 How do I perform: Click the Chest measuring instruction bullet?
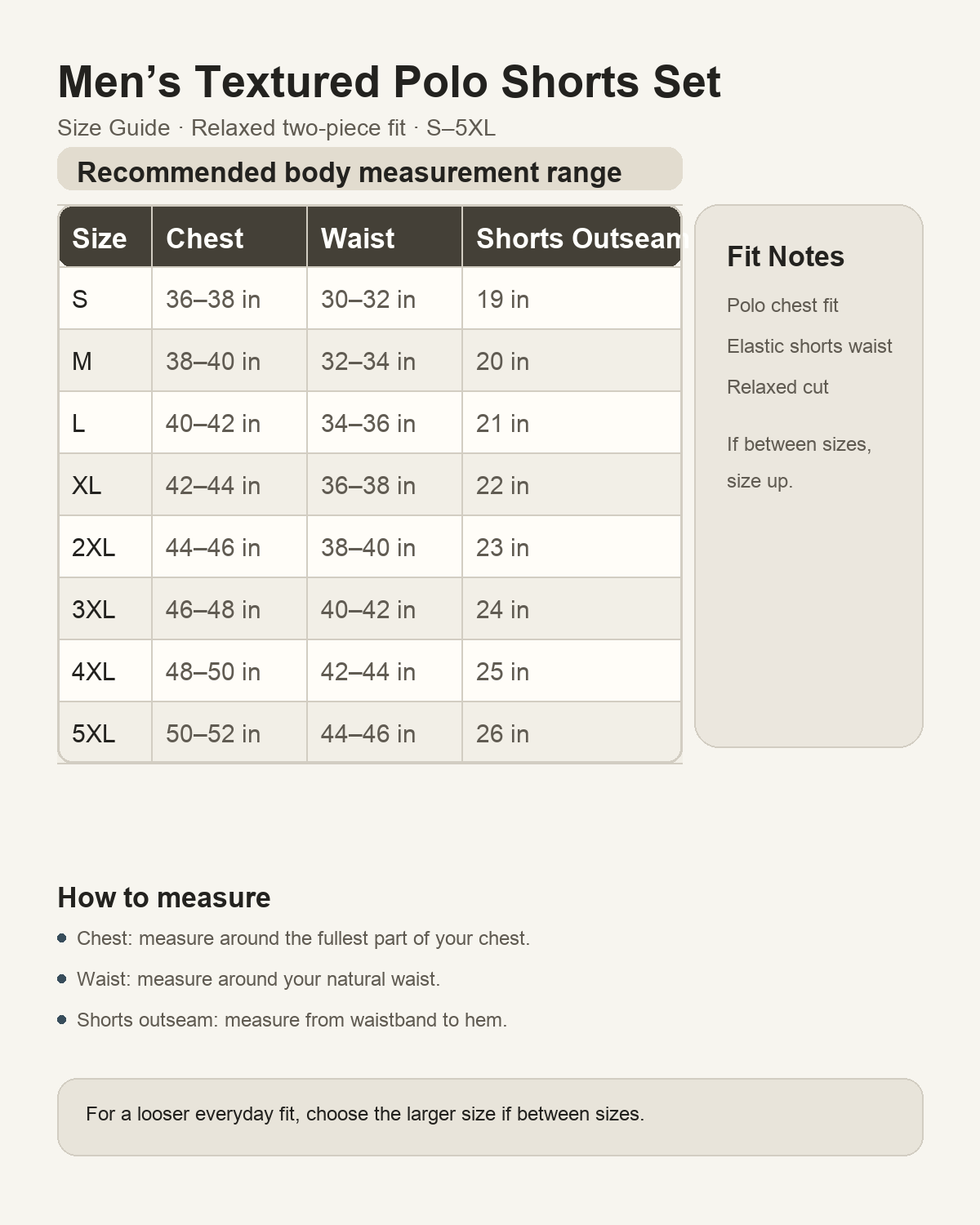click(x=303, y=938)
